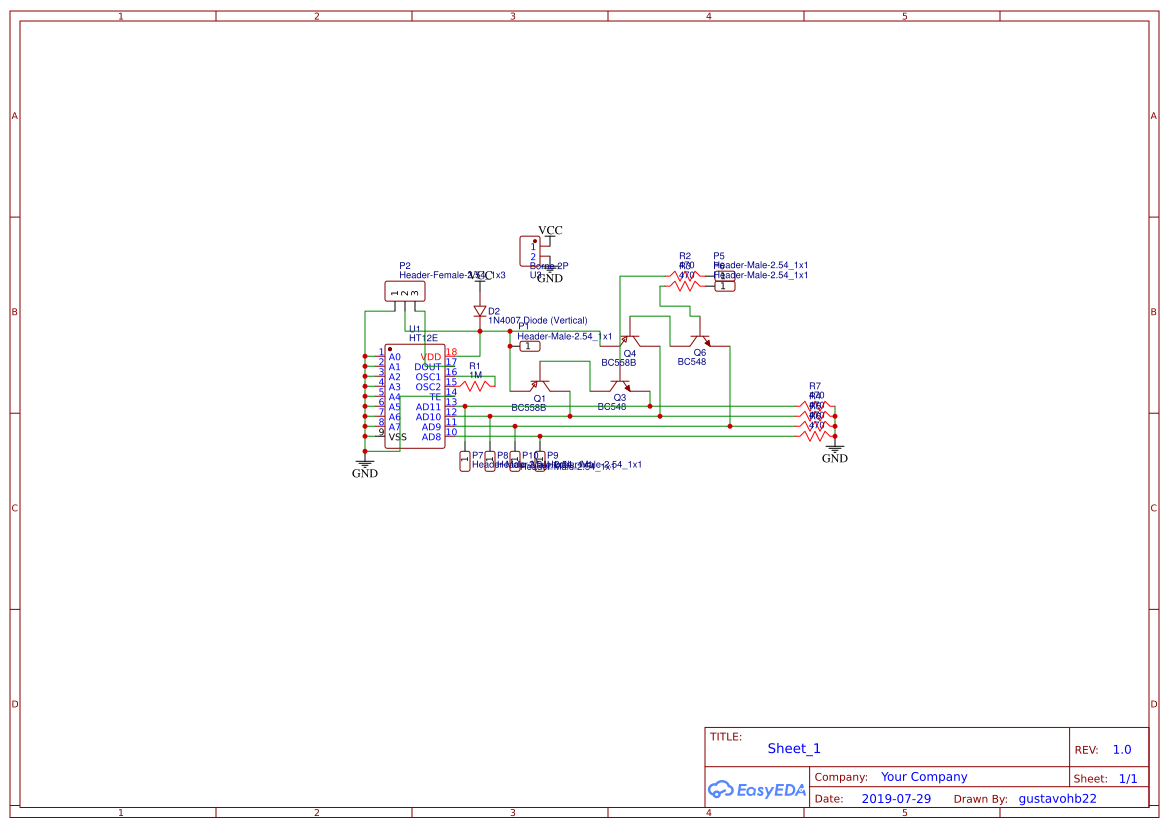Click the OSC1 pin label
The height and width of the screenshot is (828, 1169).
428,377
